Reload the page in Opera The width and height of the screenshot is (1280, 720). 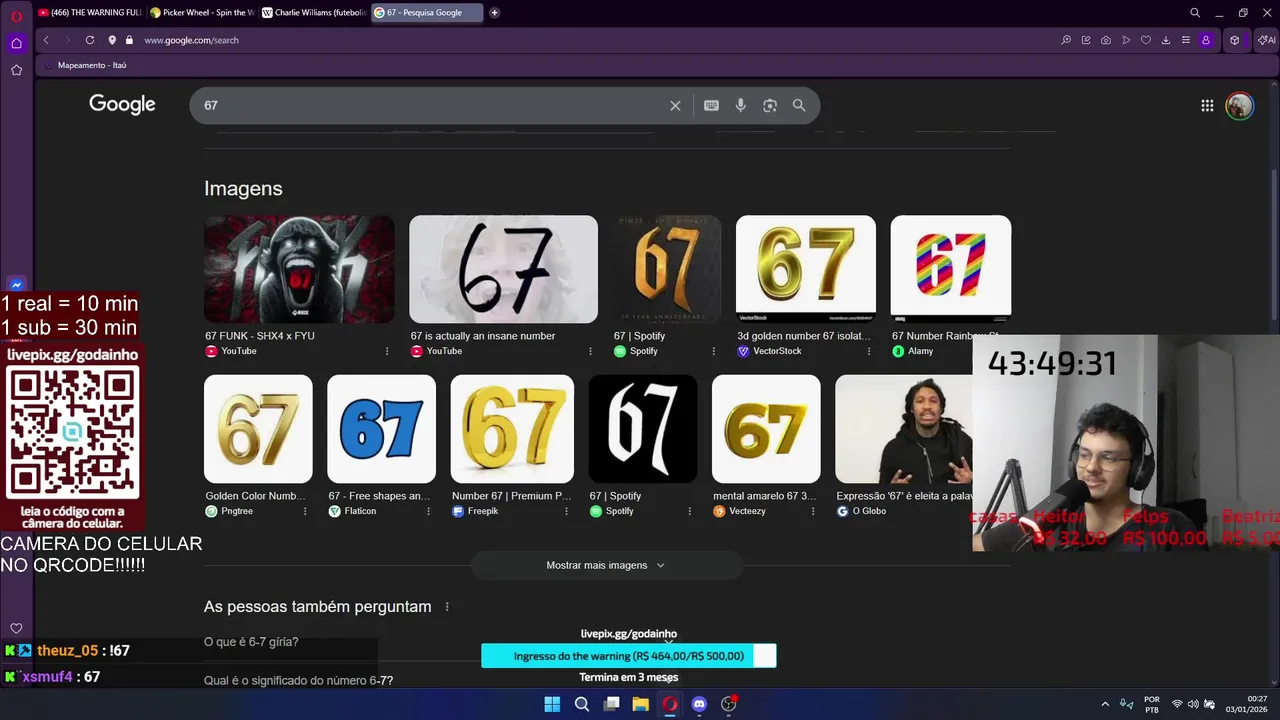(x=90, y=40)
